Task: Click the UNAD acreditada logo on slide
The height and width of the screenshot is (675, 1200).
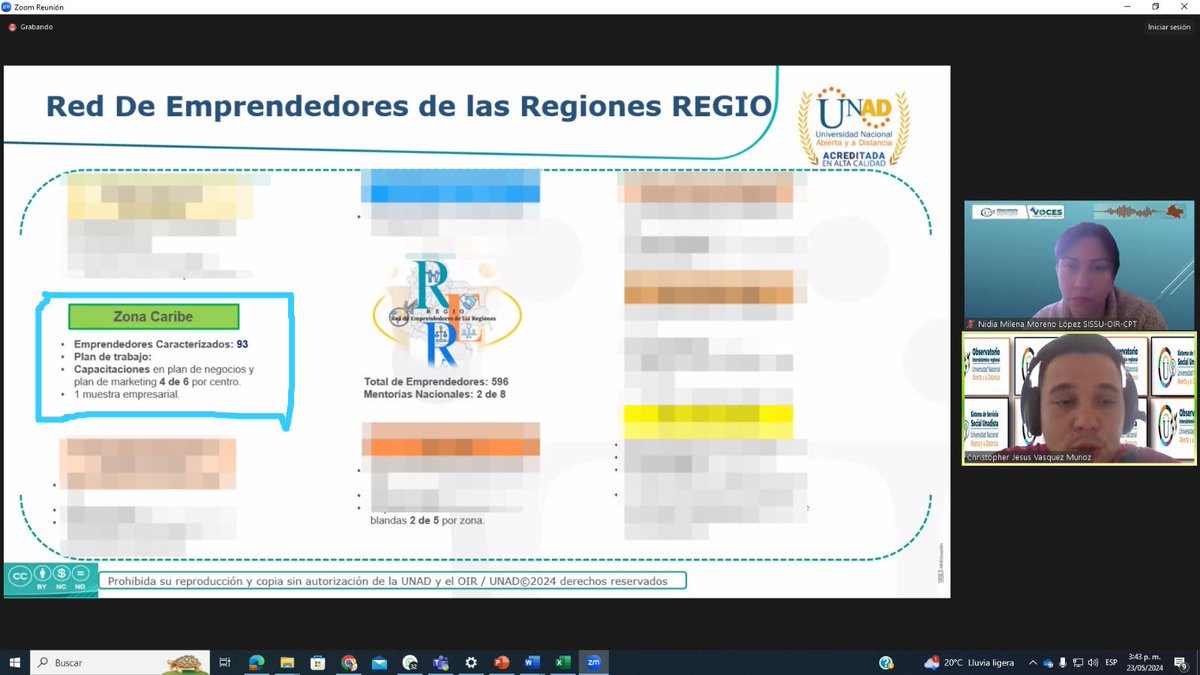Action: pyautogui.click(x=853, y=126)
